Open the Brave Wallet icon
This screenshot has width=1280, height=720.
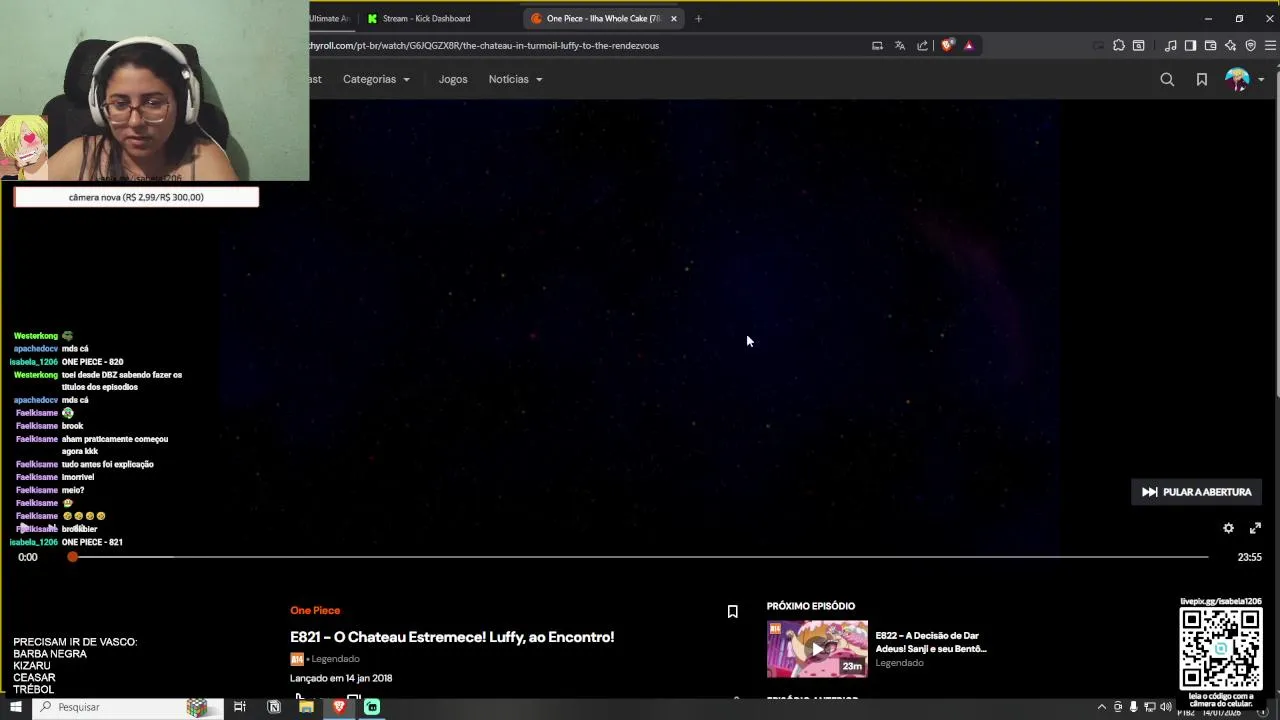pyautogui.click(x=1210, y=45)
